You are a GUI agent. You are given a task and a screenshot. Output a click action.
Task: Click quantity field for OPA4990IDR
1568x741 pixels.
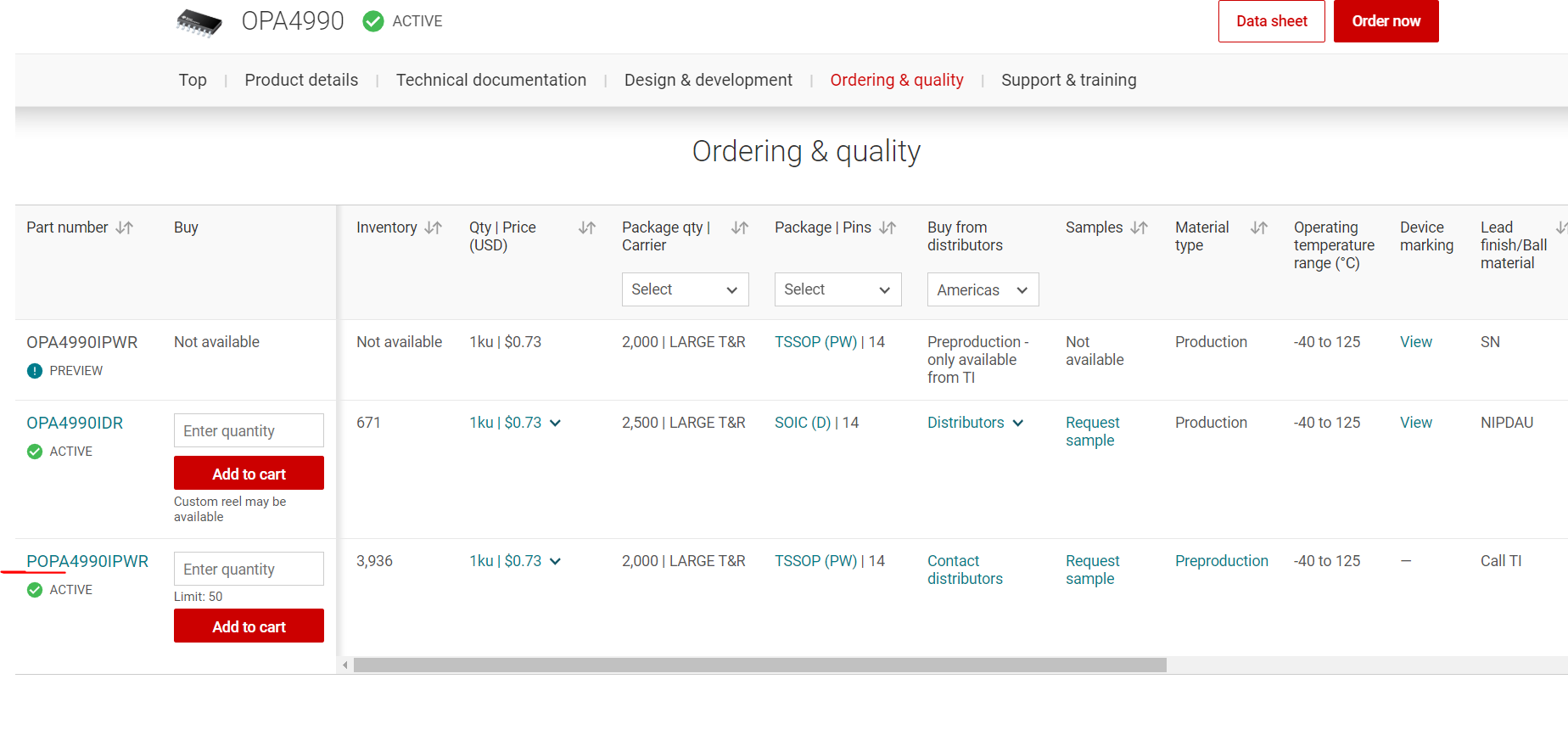coord(249,430)
